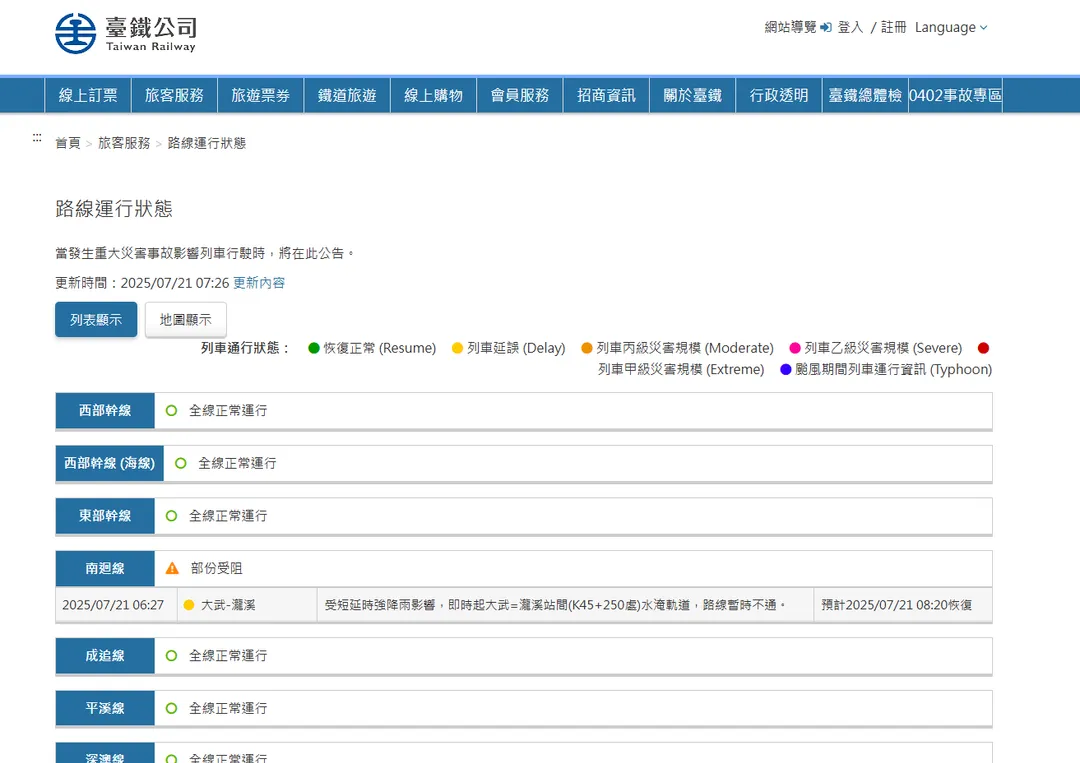Click 旅客服務 in the breadcrumb
Image resolution: width=1080 pixels, height=763 pixels.
[124, 143]
